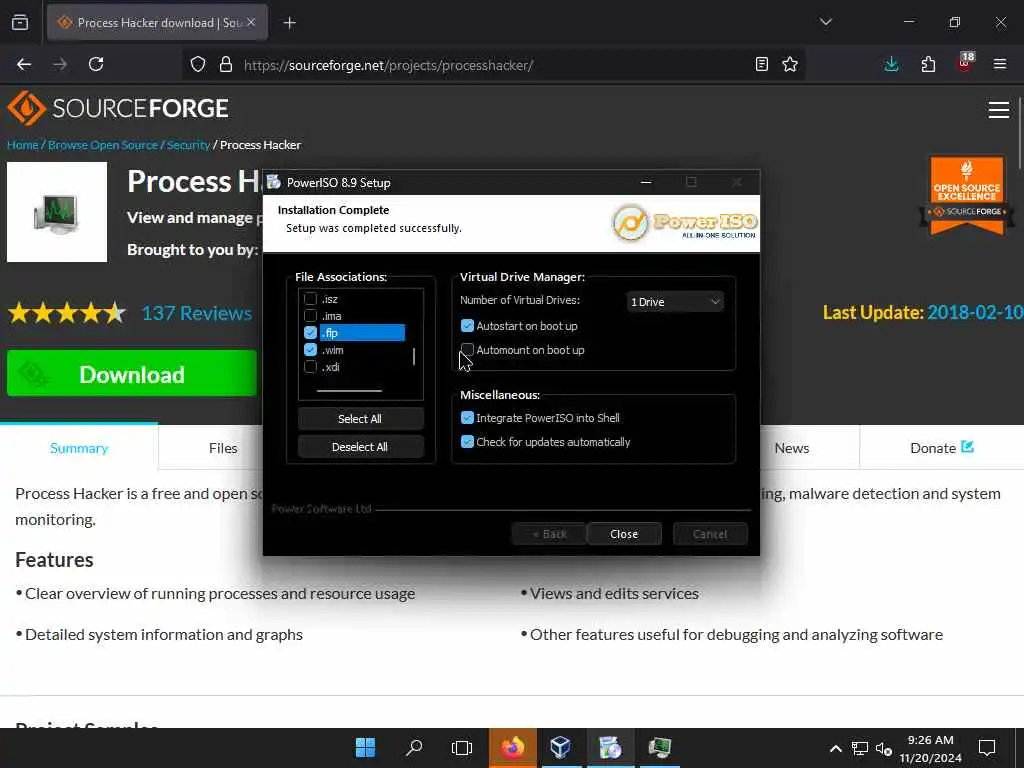This screenshot has height=768, width=1024.
Task: Click the network tray icon
Action: click(x=859, y=748)
